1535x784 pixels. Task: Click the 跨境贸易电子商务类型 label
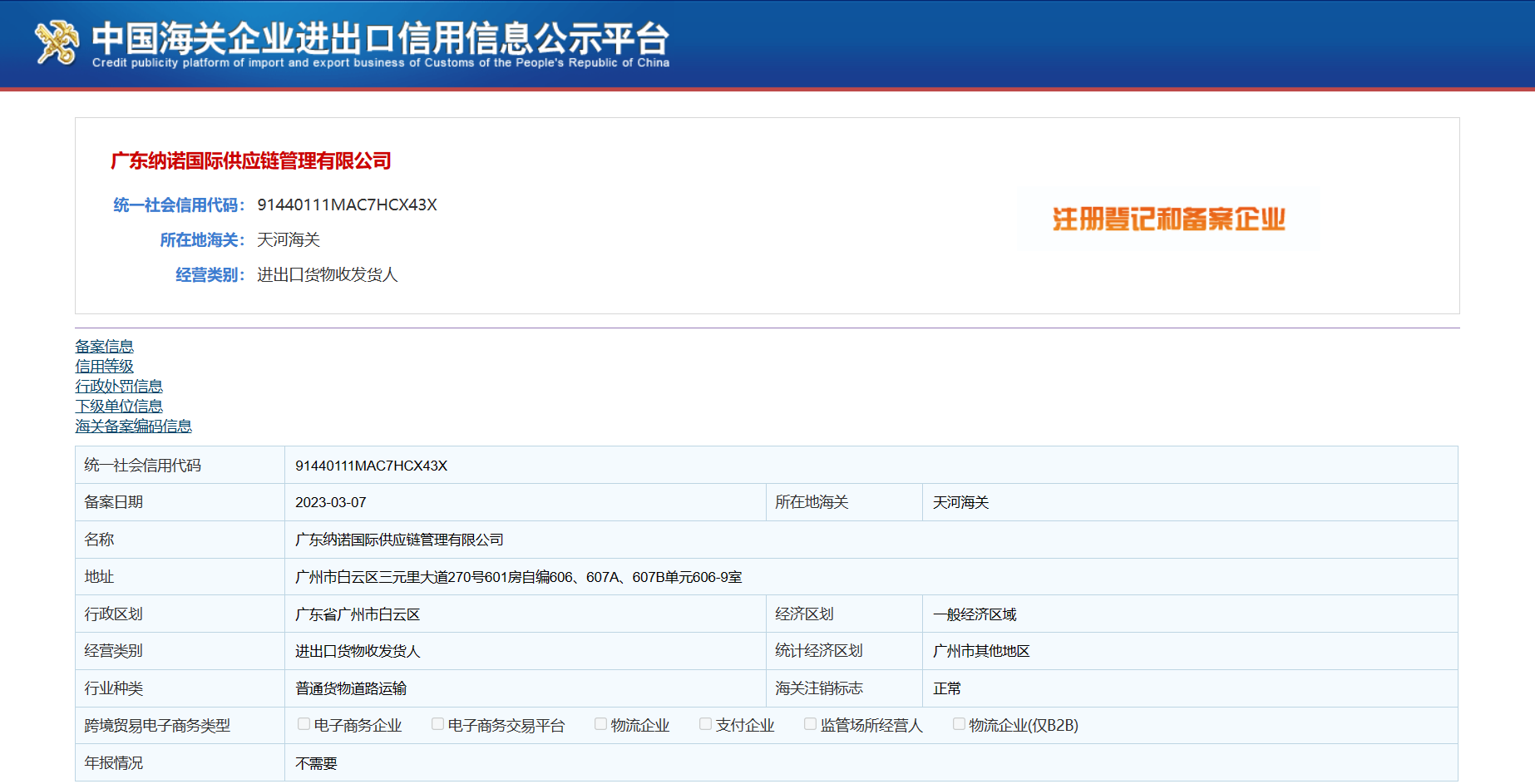click(x=157, y=726)
